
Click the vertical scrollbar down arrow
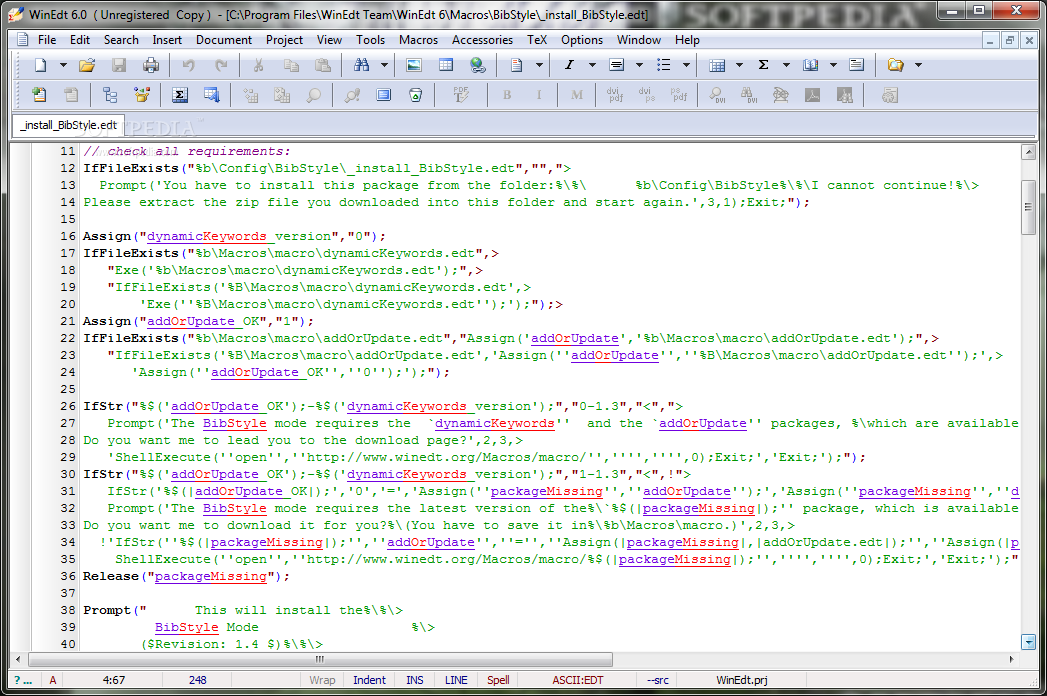click(x=1028, y=643)
